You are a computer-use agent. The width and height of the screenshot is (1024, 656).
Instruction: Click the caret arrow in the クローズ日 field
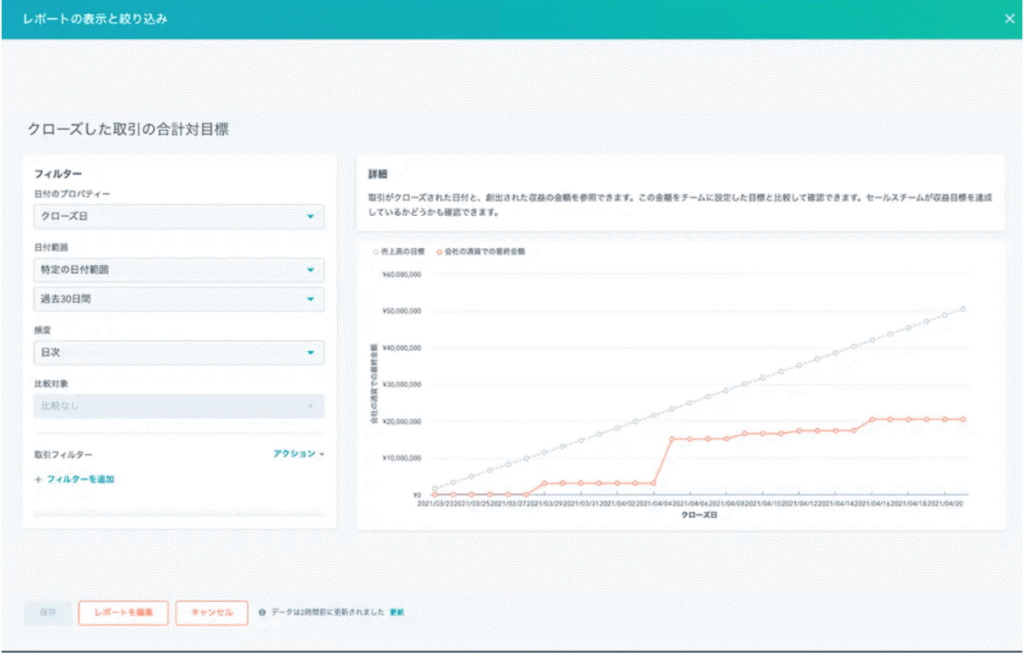click(310, 217)
